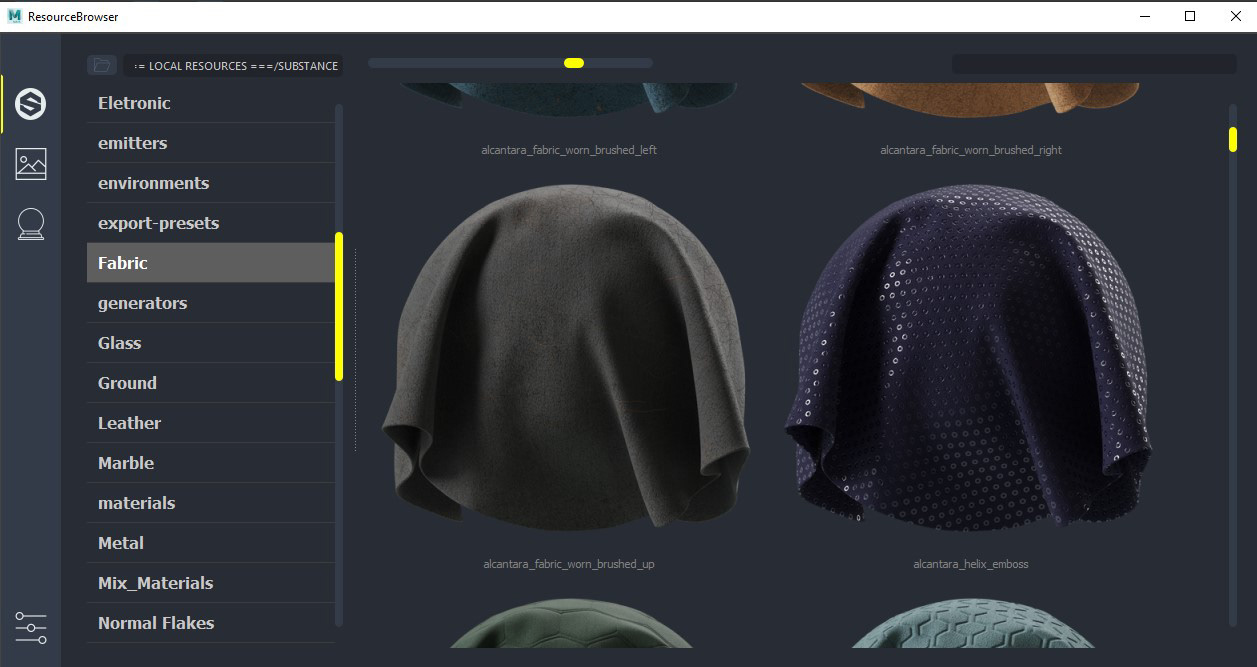Select the materials category
Viewport: 1257px width, 667px height.
click(x=211, y=503)
